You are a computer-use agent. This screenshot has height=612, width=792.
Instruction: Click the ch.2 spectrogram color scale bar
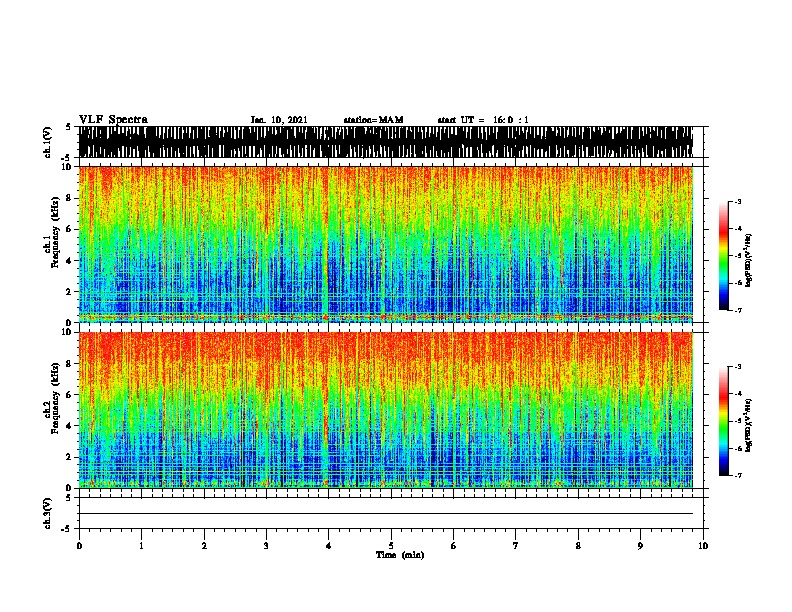(x=724, y=421)
